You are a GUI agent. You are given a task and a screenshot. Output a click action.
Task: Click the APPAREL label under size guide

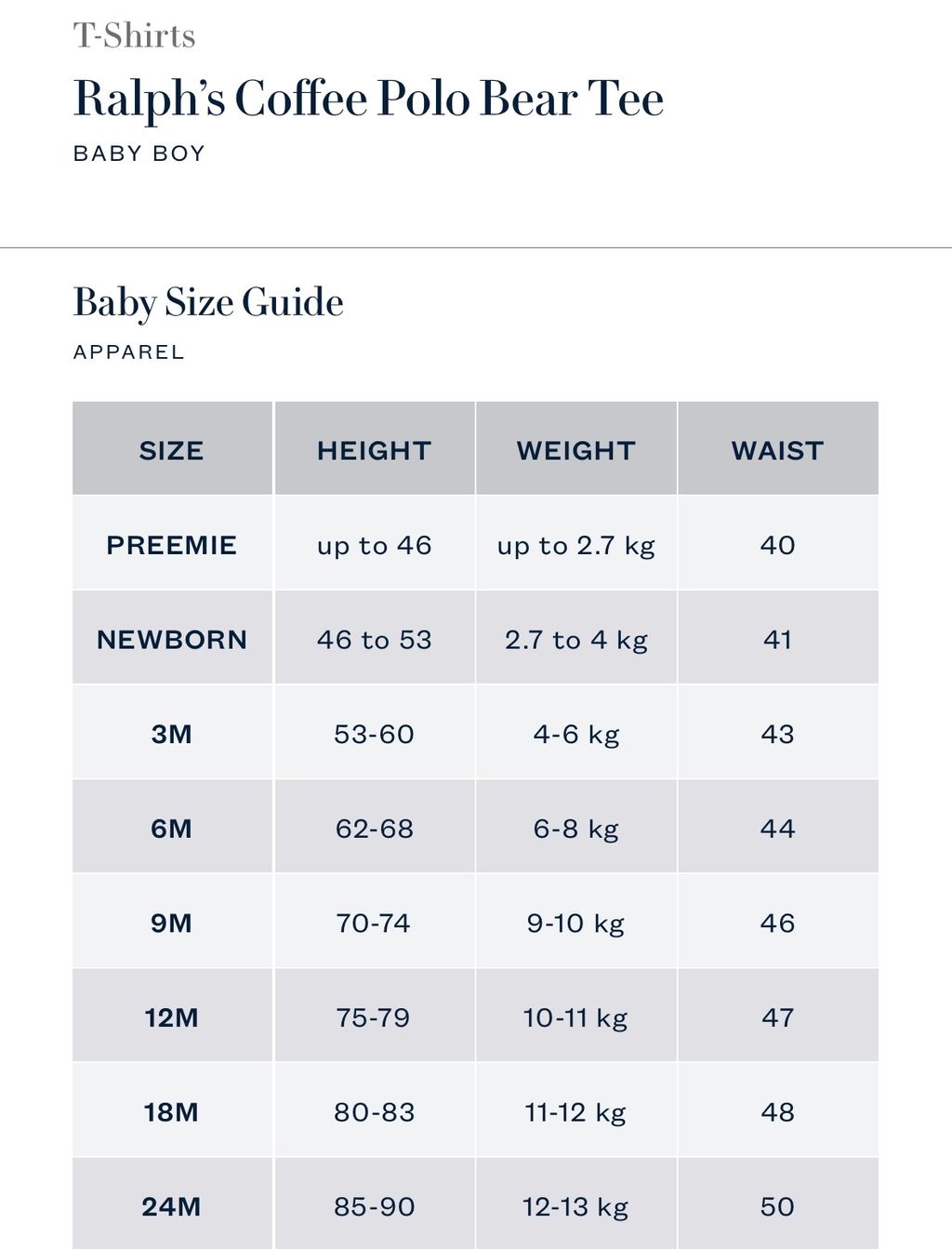tap(128, 352)
